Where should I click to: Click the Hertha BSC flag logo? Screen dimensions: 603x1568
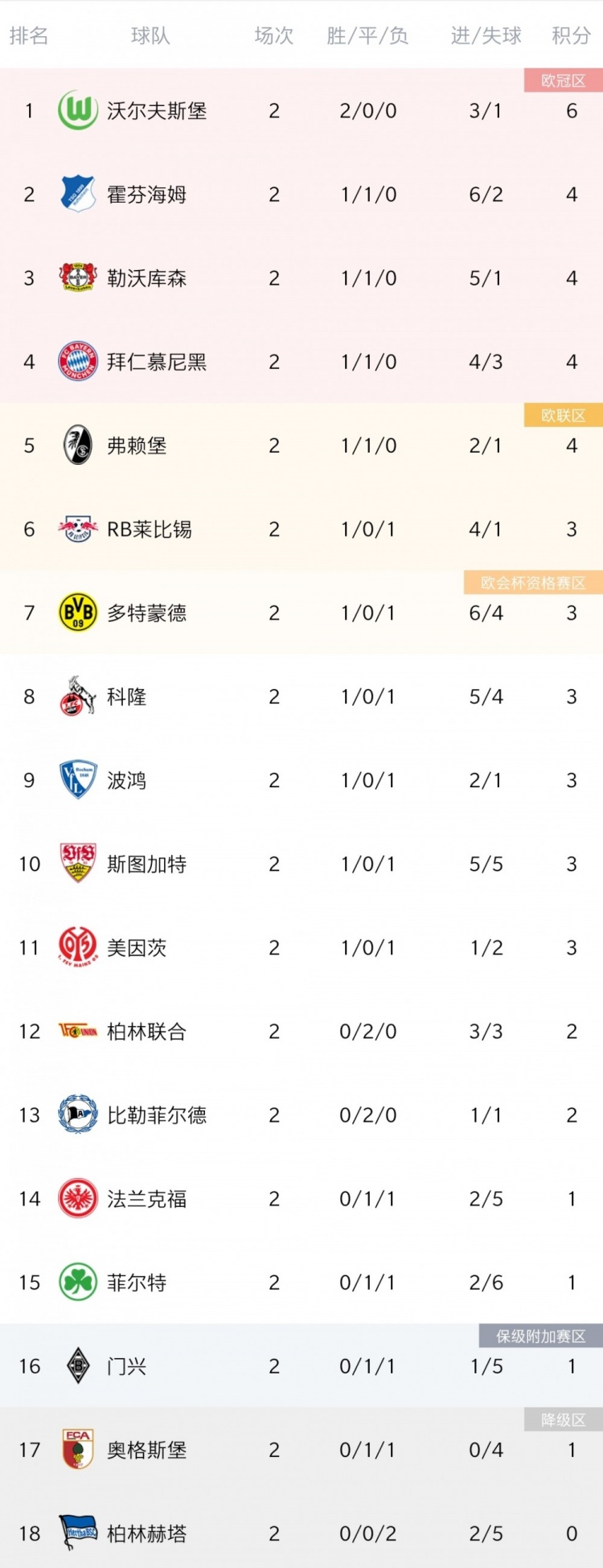click(x=78, y=1533)
